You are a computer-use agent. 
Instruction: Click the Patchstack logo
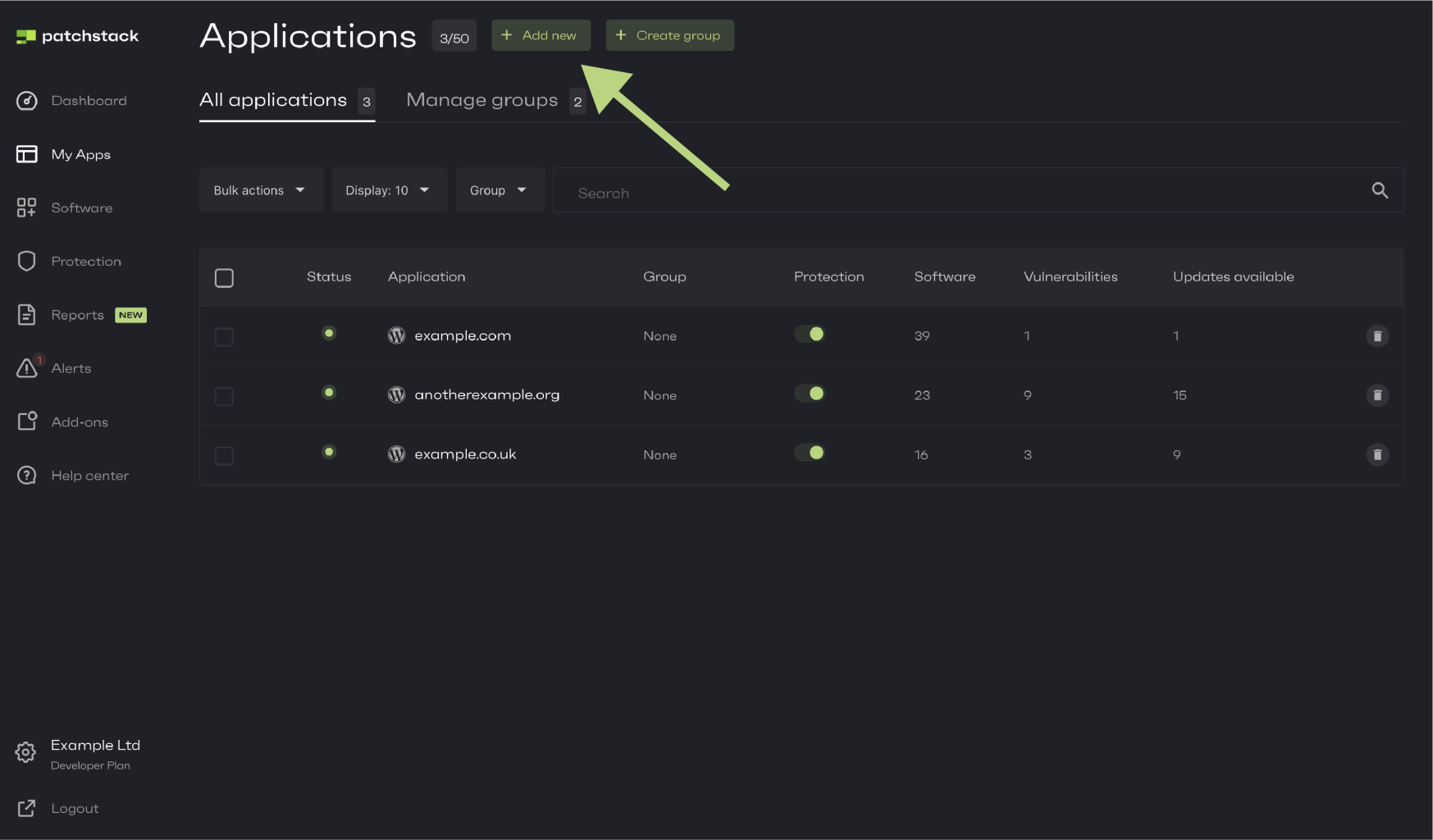(77, 36)
